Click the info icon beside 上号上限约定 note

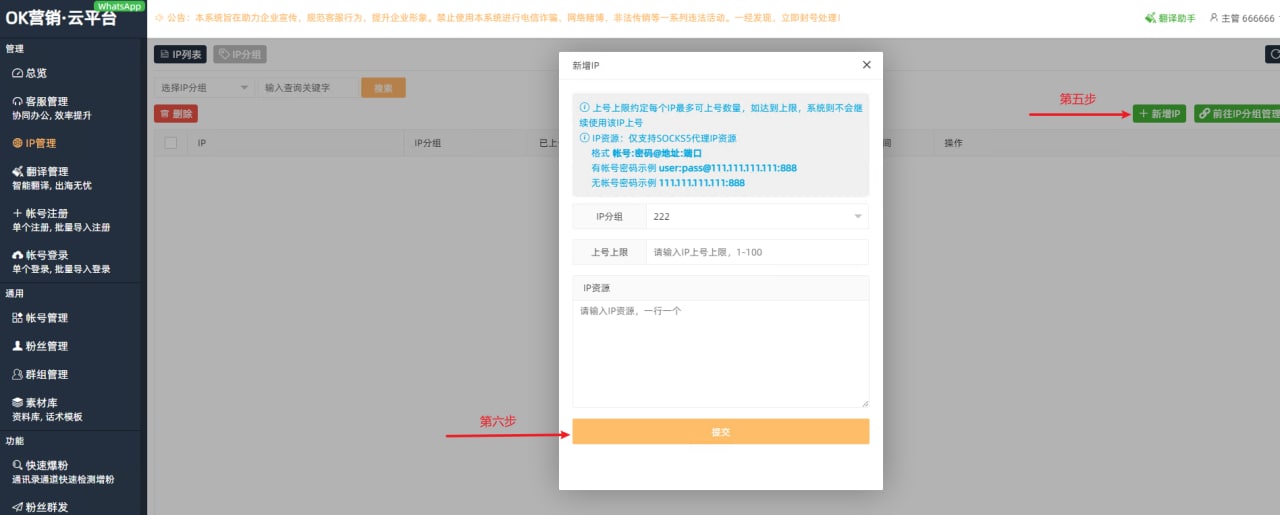584,107
